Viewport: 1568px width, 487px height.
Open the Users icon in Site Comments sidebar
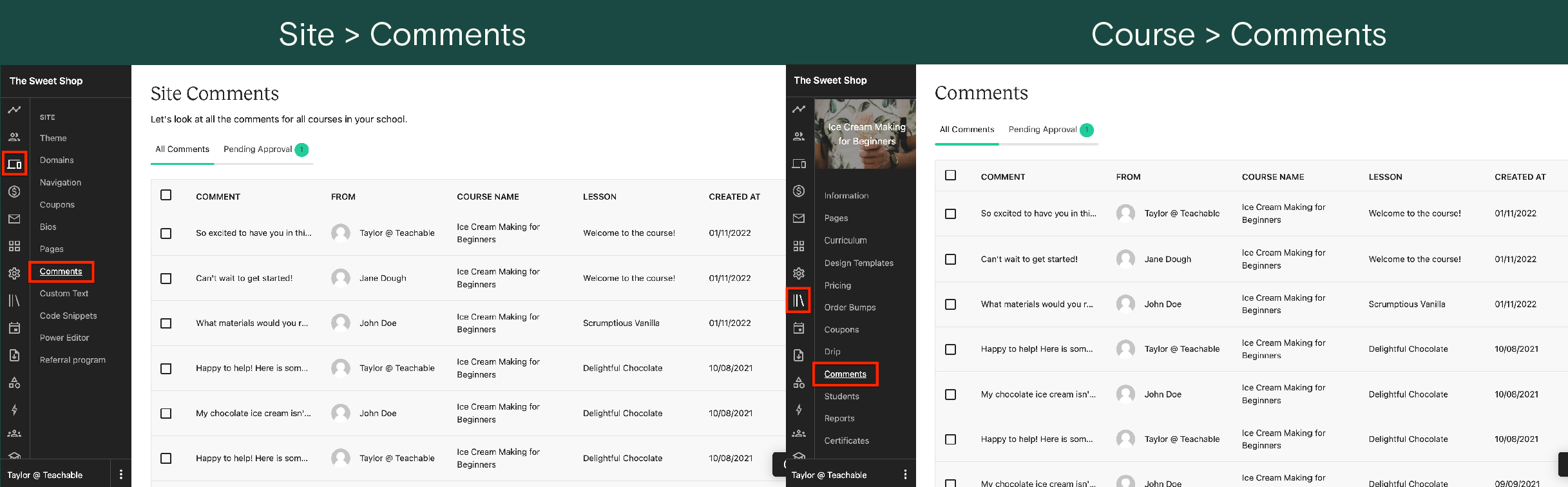click(x=14, y=137)
